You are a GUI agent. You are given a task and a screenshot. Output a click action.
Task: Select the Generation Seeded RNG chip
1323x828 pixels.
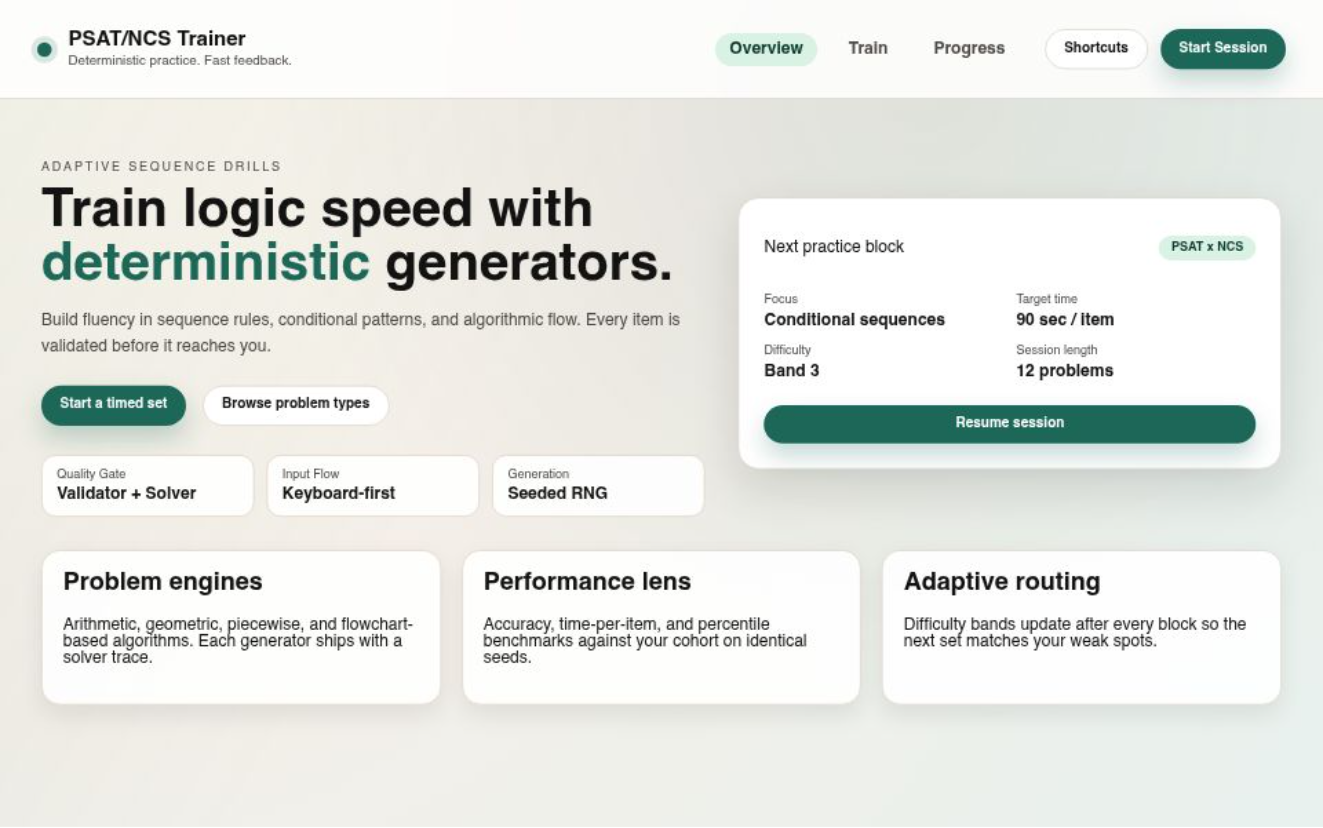tap(598, 486)
